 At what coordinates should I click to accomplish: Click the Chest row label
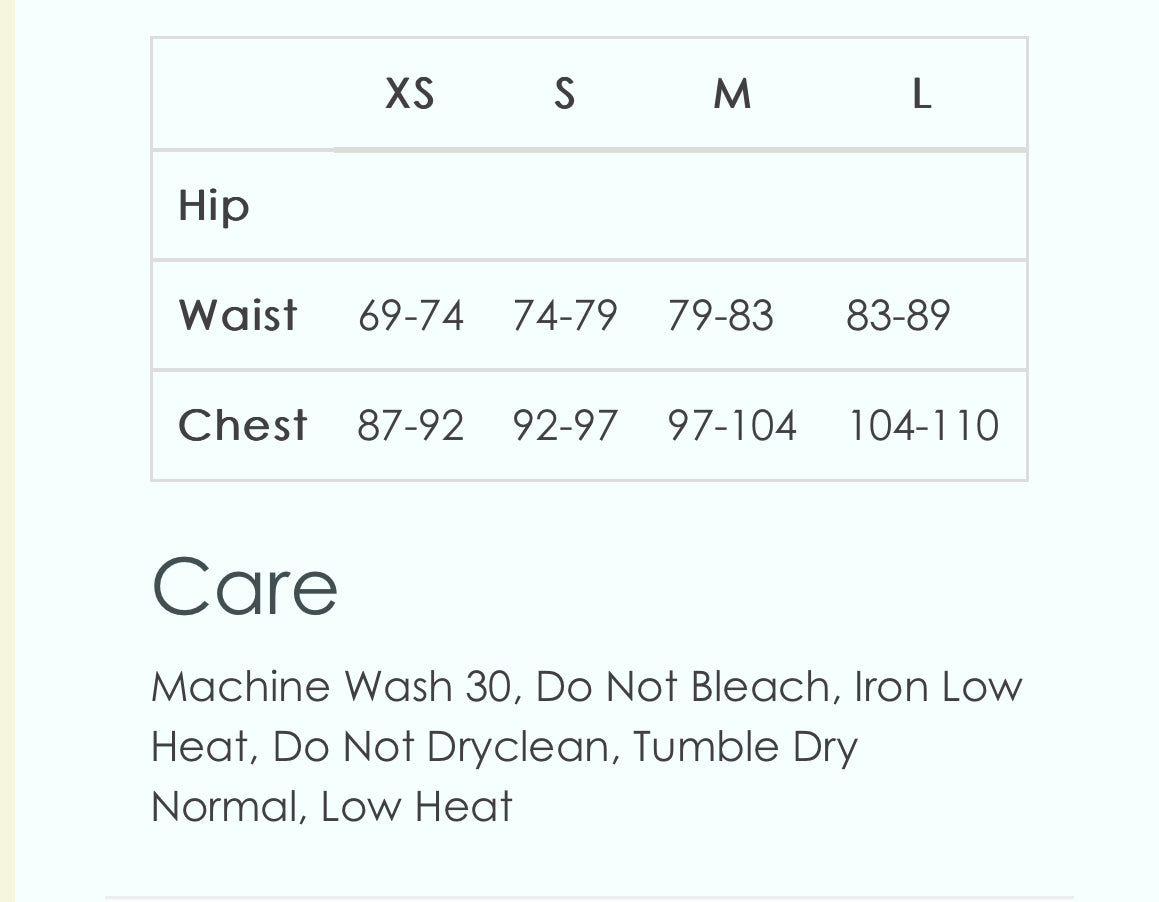242,425
